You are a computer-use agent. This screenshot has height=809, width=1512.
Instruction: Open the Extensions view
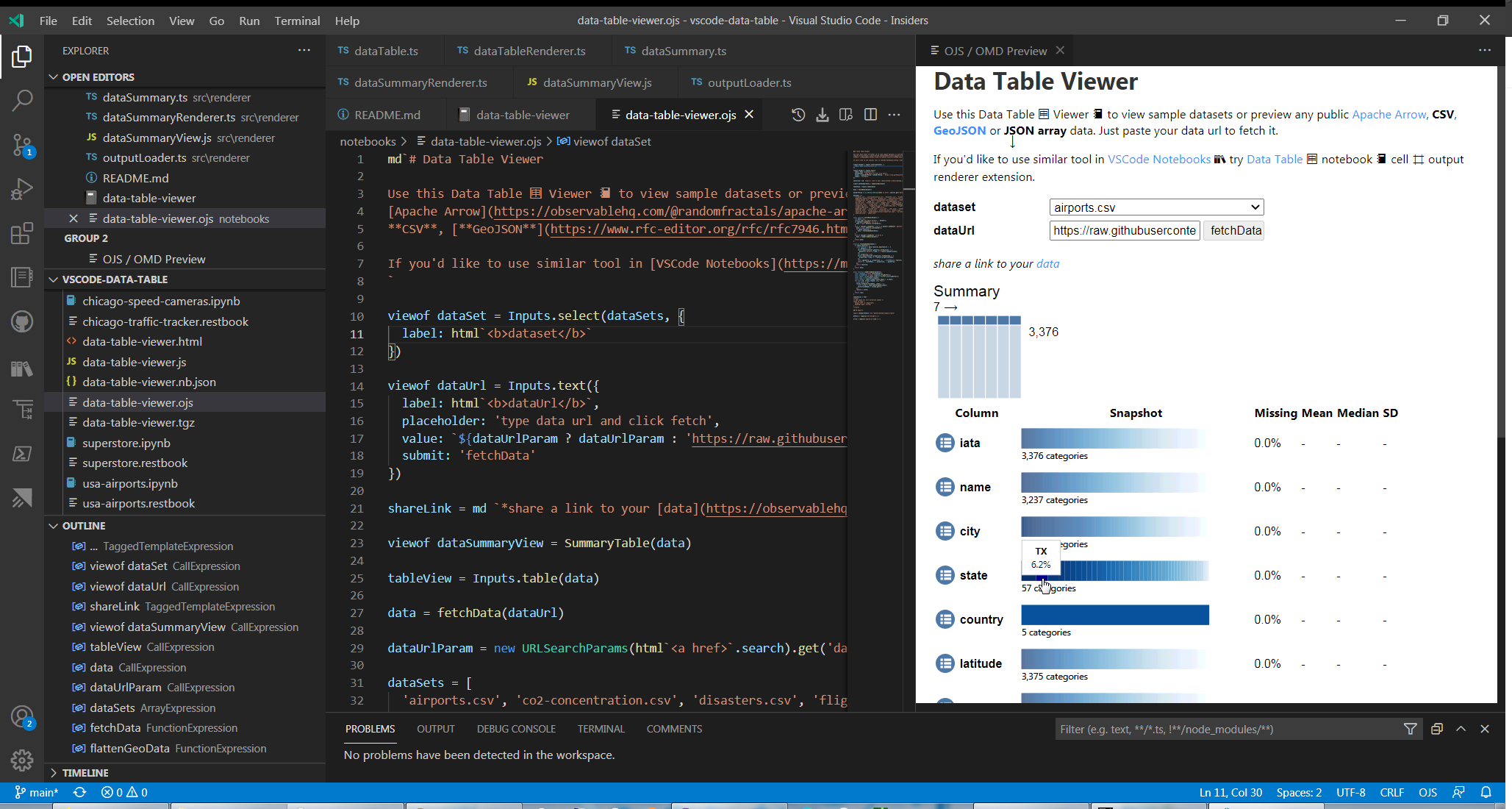tap(22, 233)
